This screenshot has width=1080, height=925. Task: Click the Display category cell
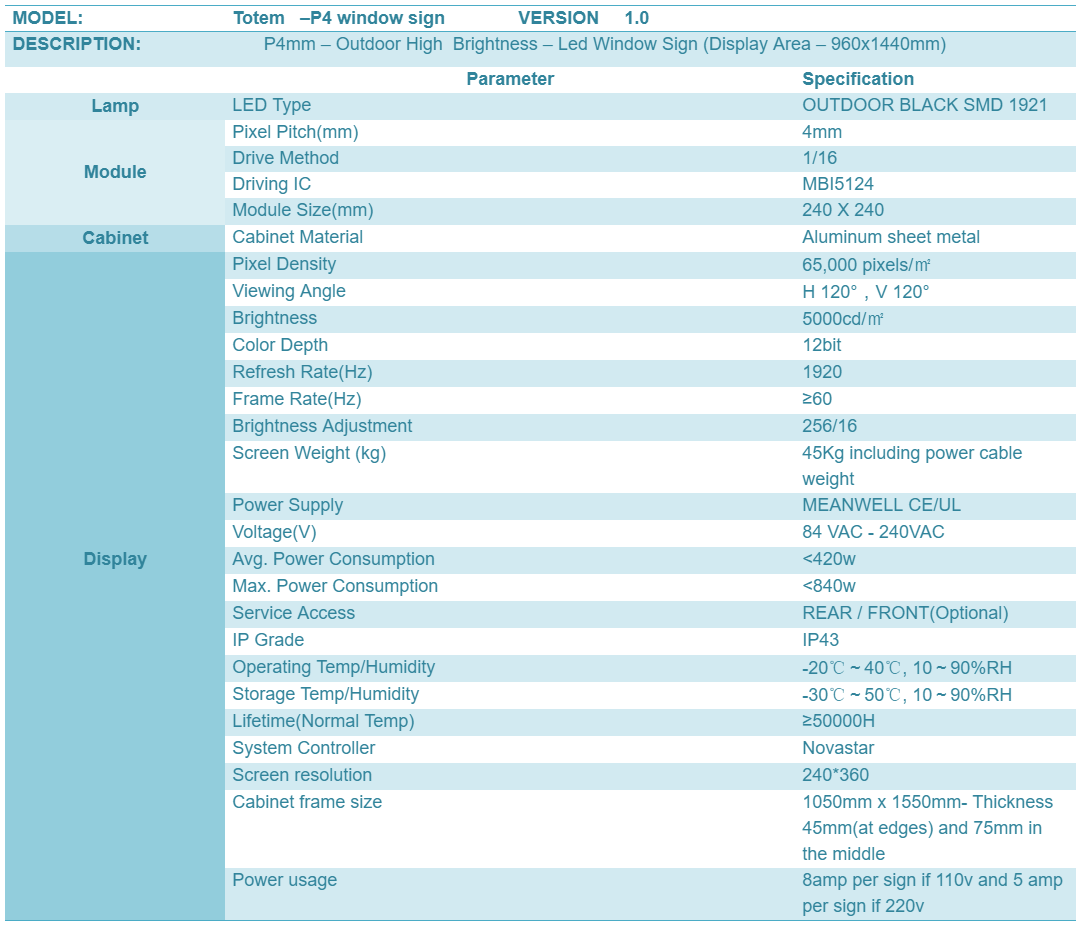115,559
